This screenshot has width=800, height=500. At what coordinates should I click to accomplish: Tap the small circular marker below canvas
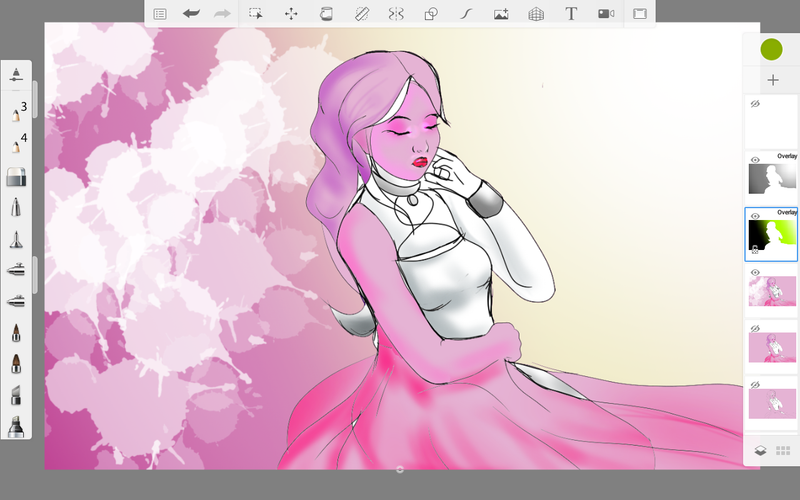click(400, 469)
